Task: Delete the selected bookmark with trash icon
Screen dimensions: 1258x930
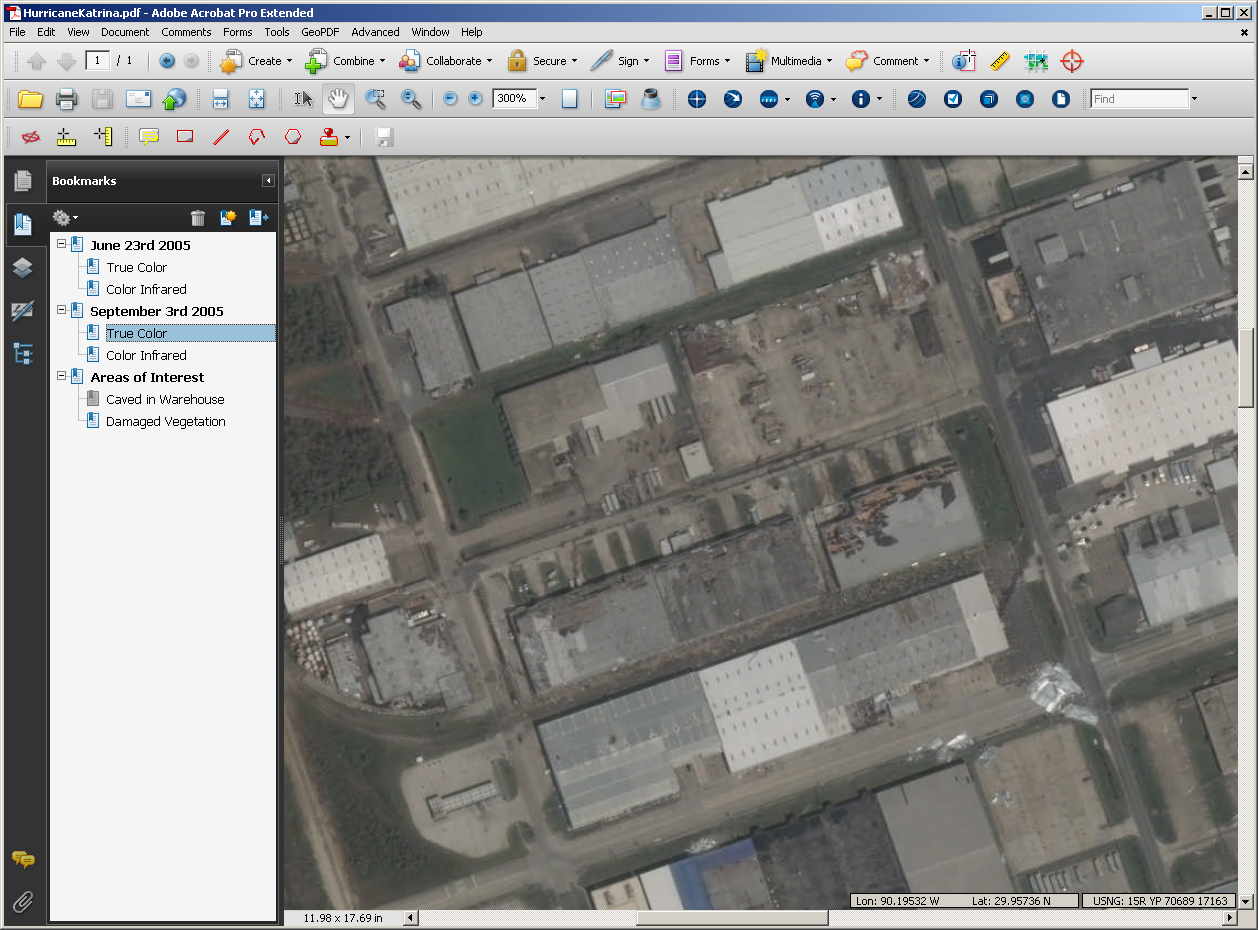Action: [198, 218]
